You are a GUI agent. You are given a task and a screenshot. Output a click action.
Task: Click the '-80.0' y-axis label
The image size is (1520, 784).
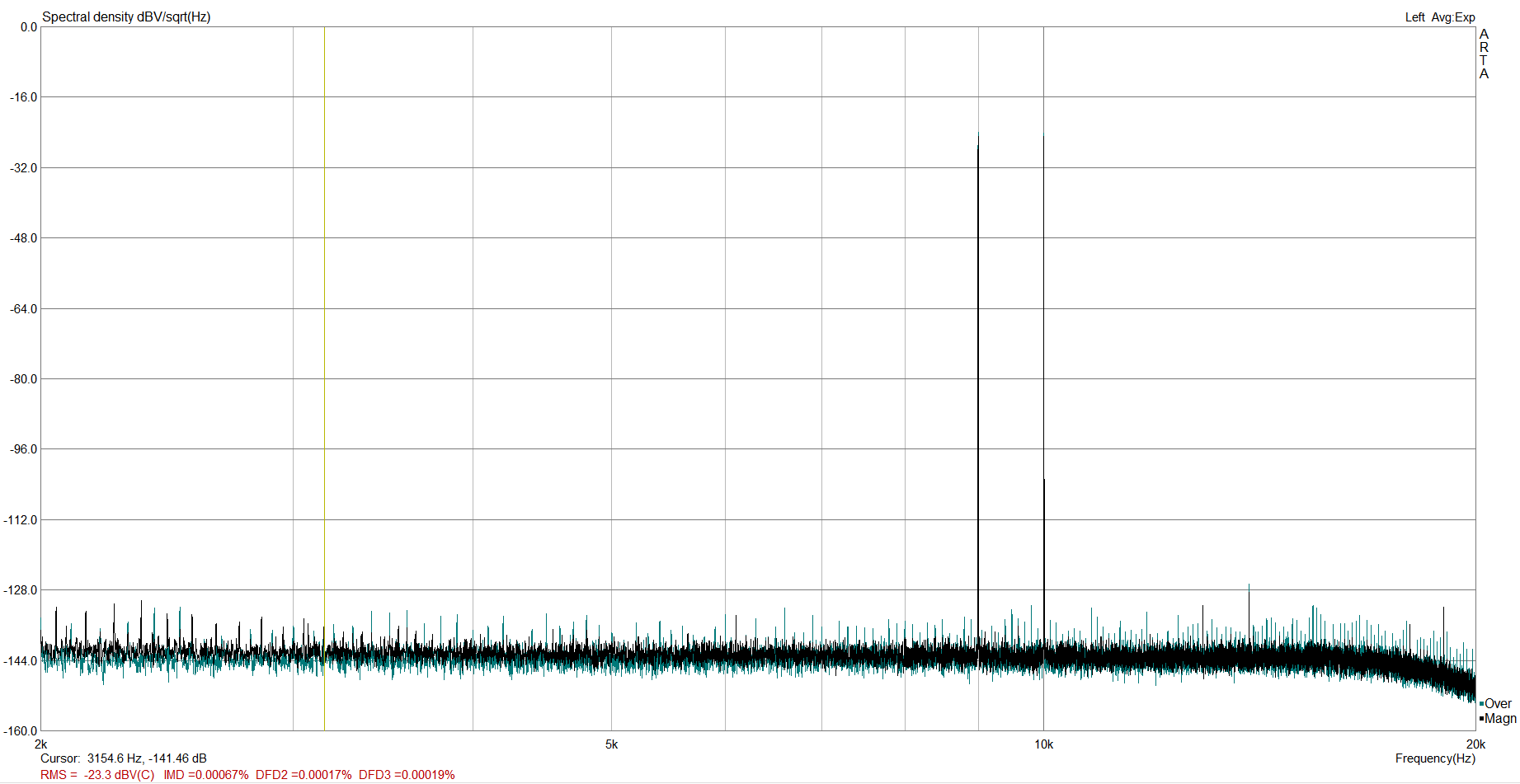pyautogui.click(x=24, y=379)
